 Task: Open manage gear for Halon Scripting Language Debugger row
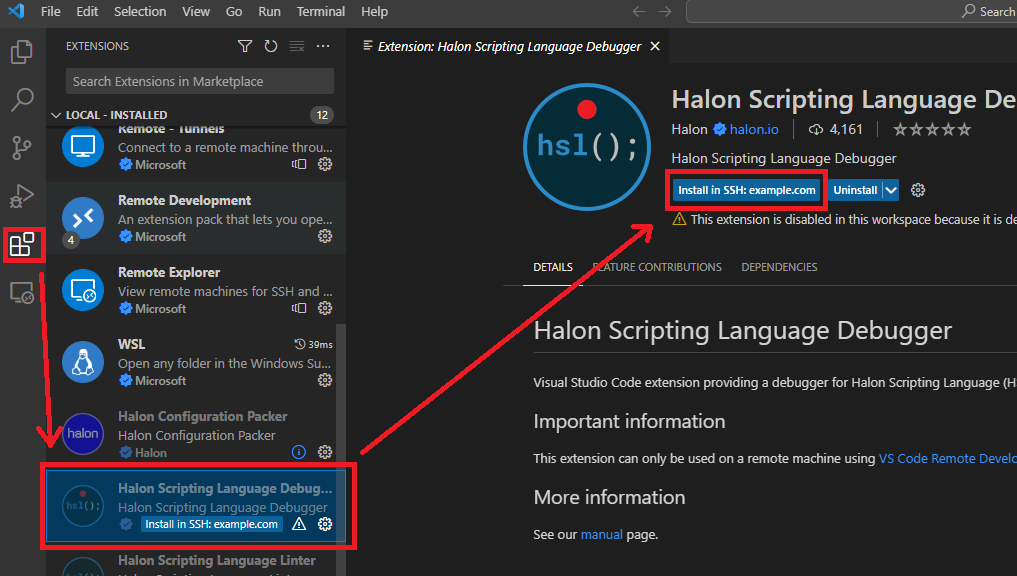[325, 524]
